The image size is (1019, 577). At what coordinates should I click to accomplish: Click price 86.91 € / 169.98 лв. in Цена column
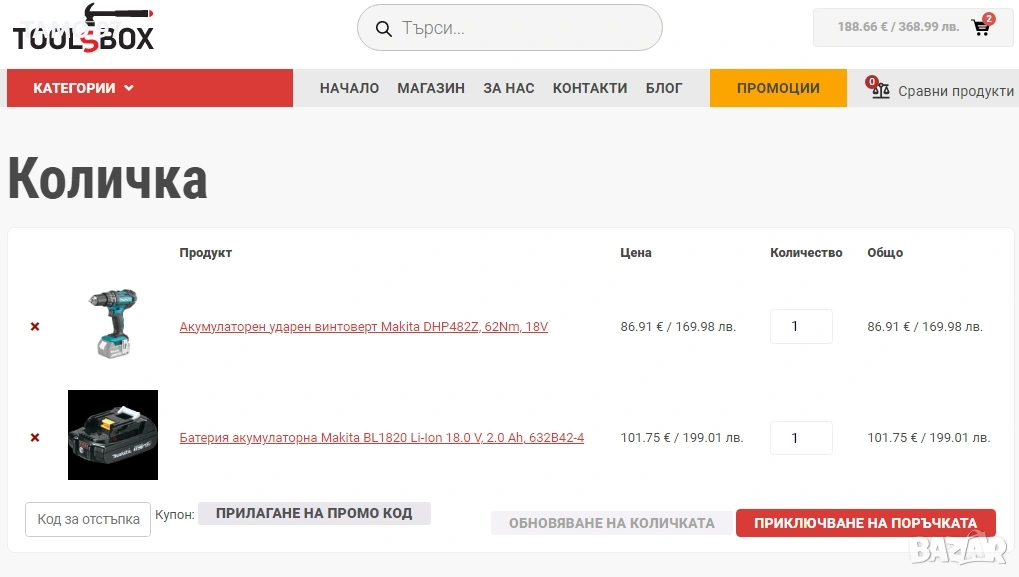point(678,326)
